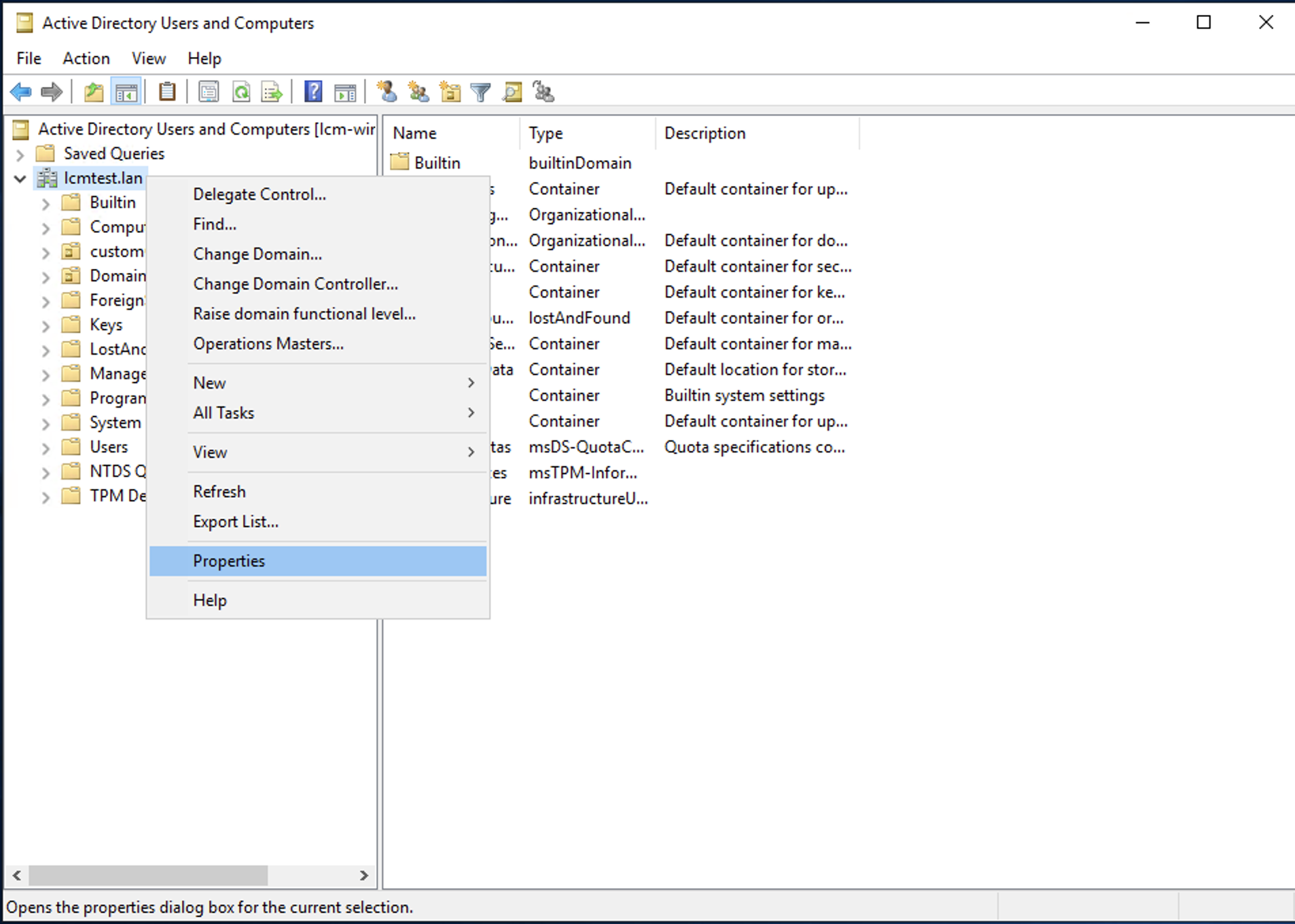Sort list by Description column header
The width and height of the screenshot is (1295, 924).
pyautogui.click(x=705, y=133)
